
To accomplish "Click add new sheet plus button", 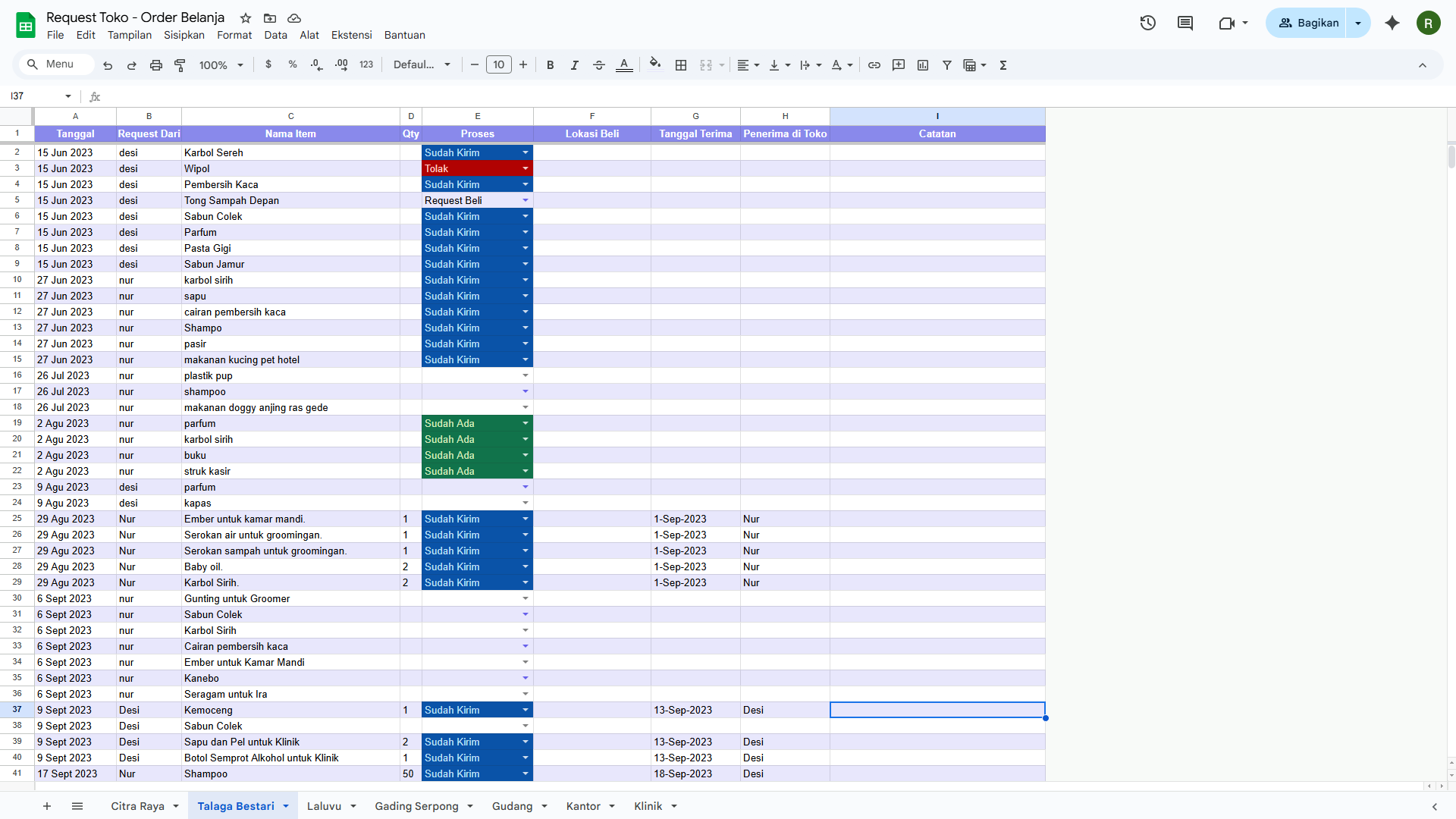I will point(47,806).
